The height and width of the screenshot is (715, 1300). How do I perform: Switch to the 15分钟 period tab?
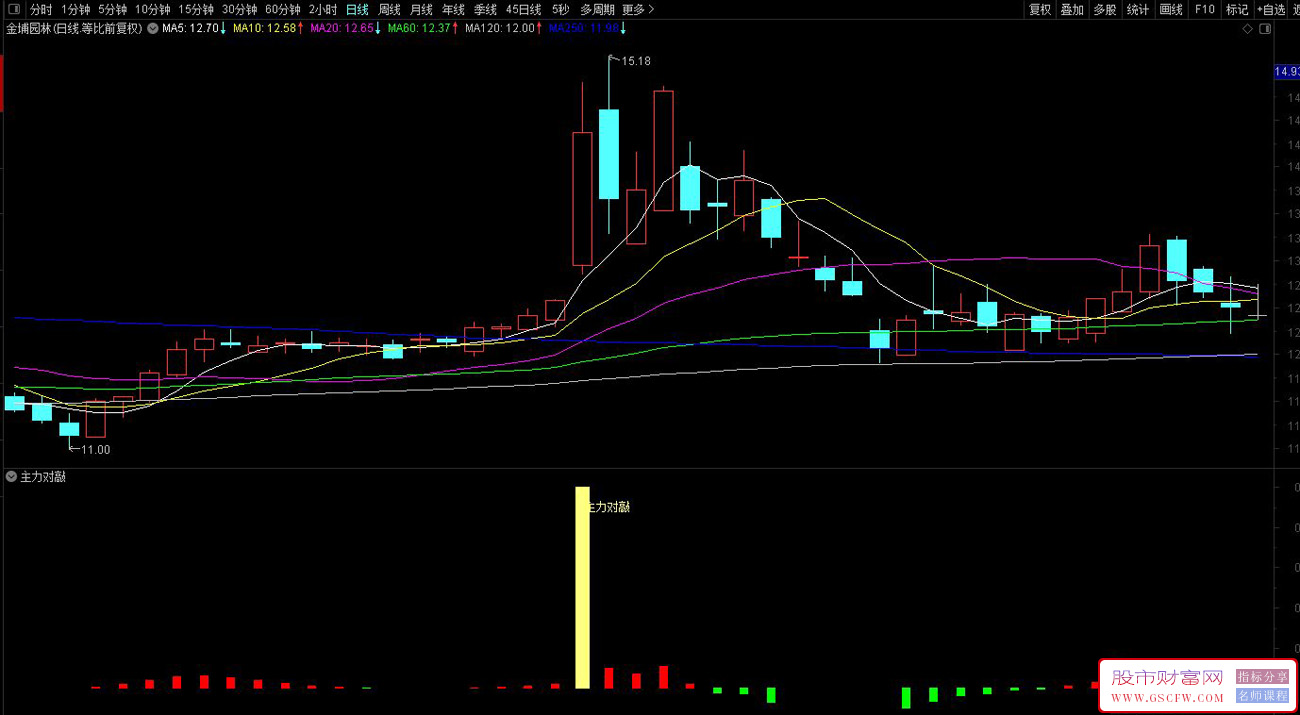(x=196, y=9)
